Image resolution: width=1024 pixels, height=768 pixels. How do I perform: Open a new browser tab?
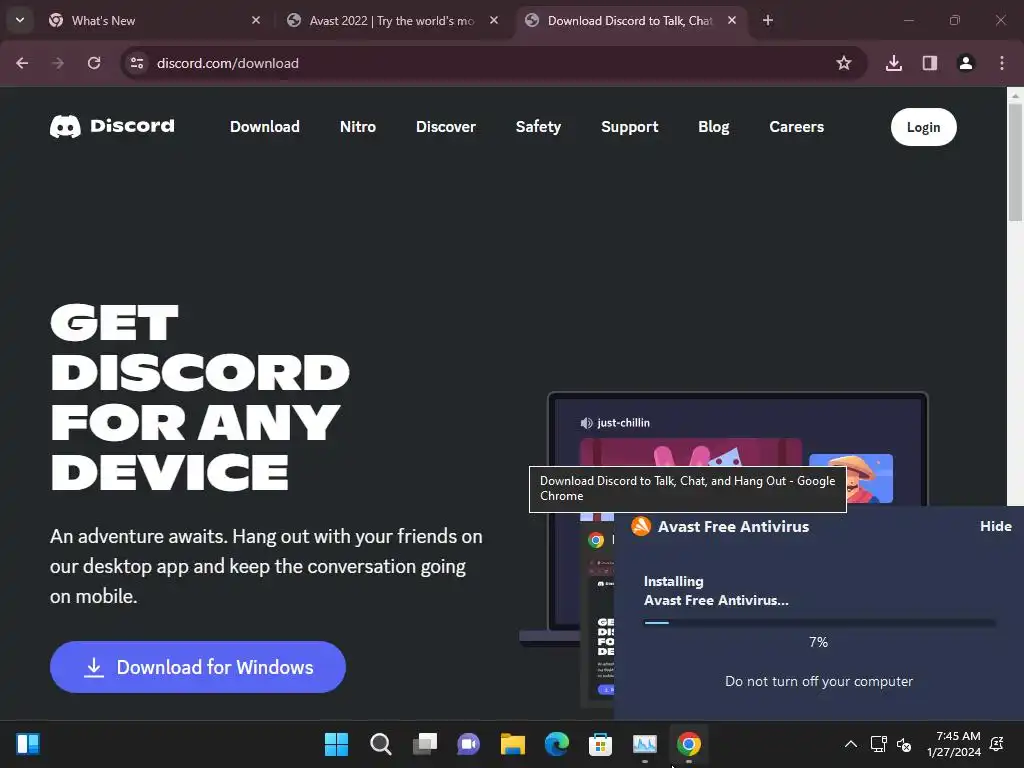pos(768,20)
